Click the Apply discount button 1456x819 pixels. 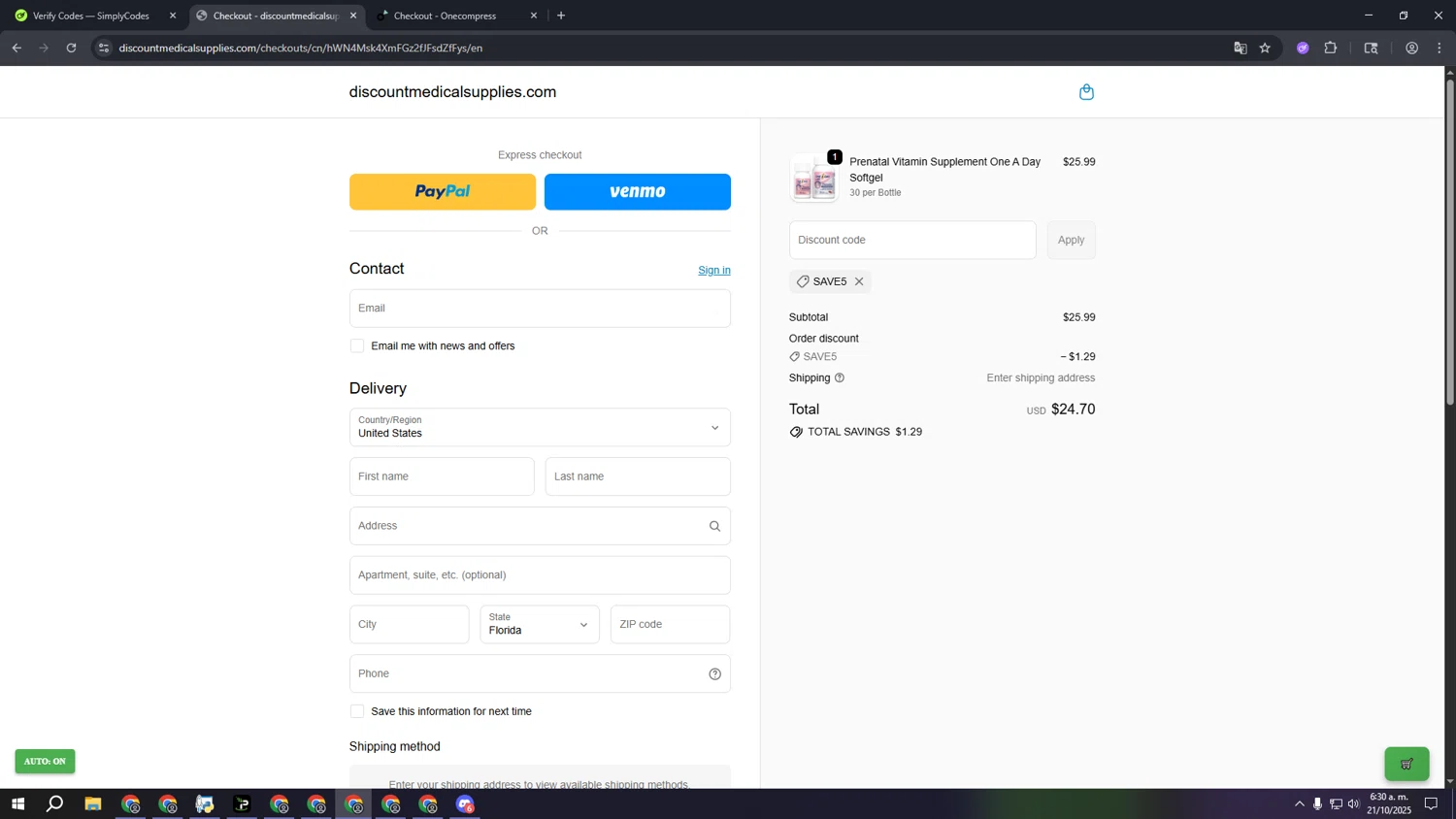pos(1071,240)
